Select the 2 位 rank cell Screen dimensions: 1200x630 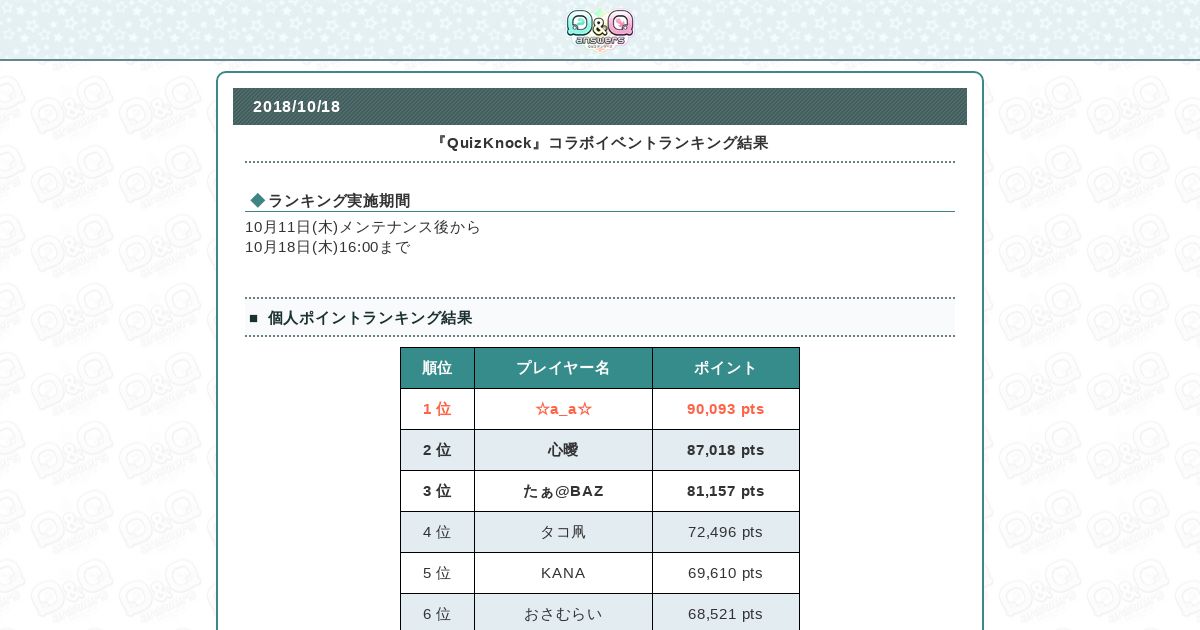pyautogui.click(x=437, y=450)
